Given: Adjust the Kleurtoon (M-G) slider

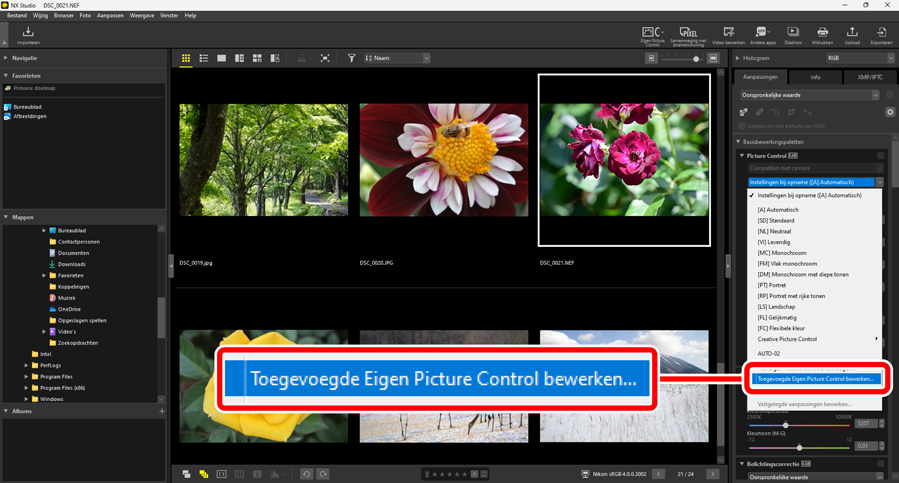Looking at the screenshot, I should [x=799, y=447].
